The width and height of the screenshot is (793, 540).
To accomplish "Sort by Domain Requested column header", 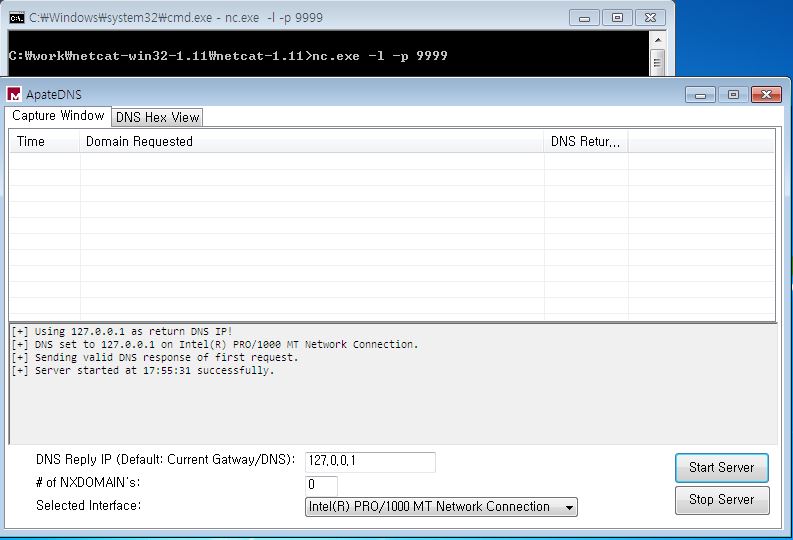I will point(312,142).
